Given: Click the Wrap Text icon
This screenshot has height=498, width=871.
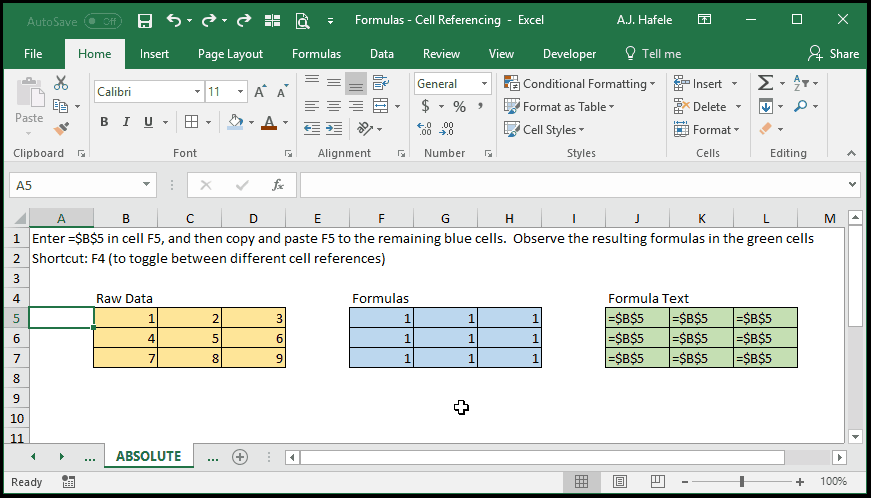Looking at the screenshot, I should coord(381,83).
